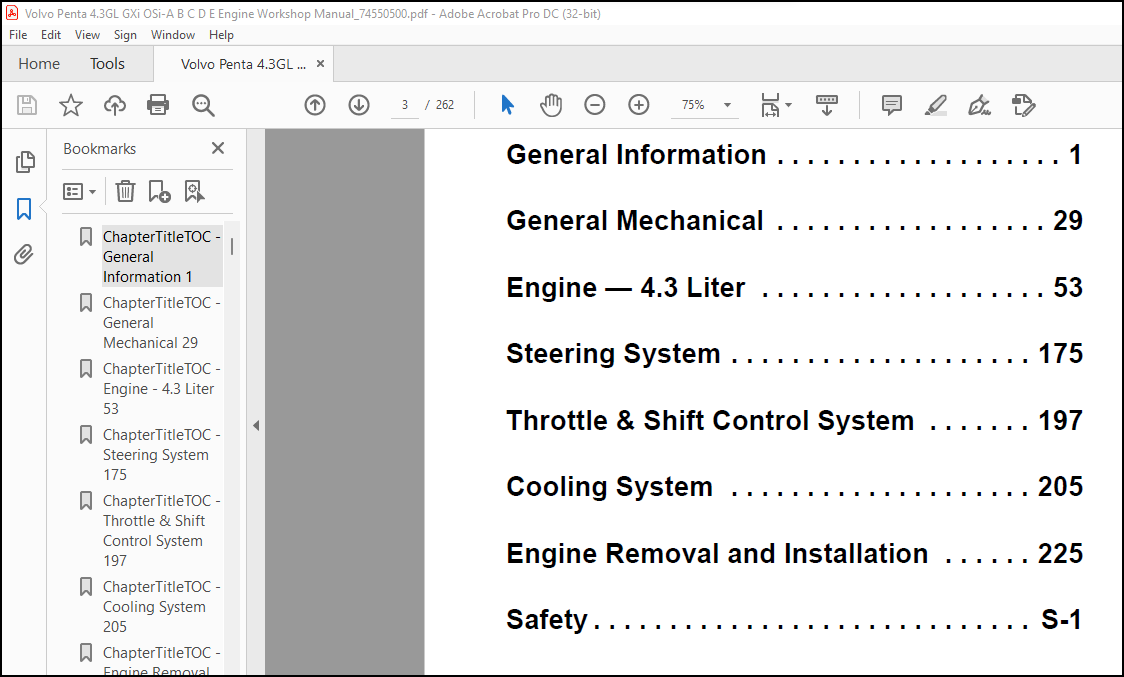
Task: Select Engine - 4.3 Liter 53 bookmark
Action: click(x=161, y=389)
